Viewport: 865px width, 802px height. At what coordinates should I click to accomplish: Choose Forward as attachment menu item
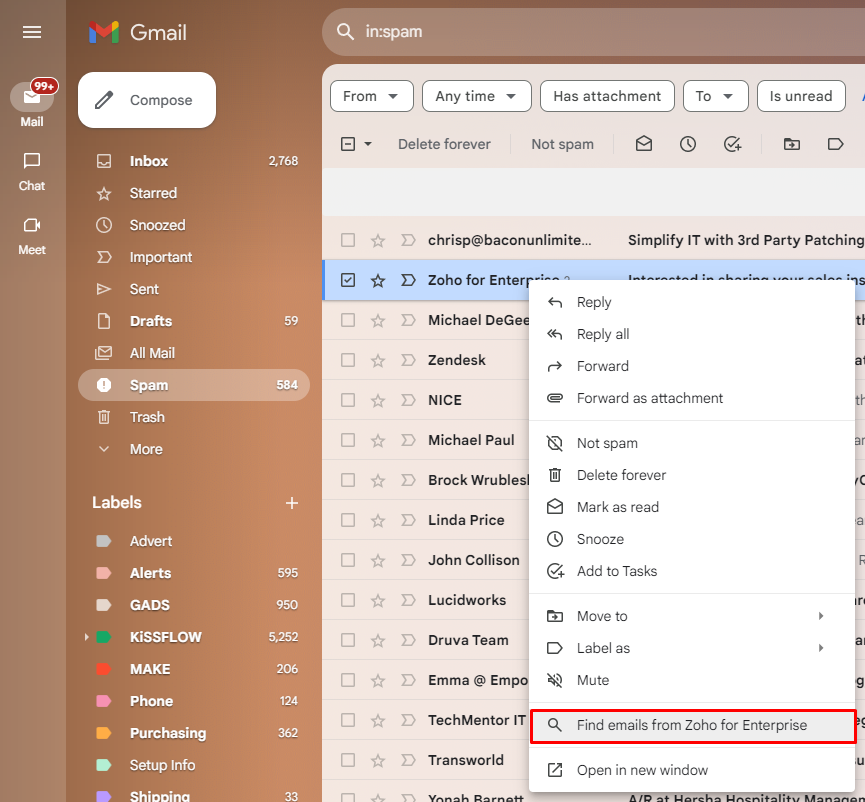point(692,398)
